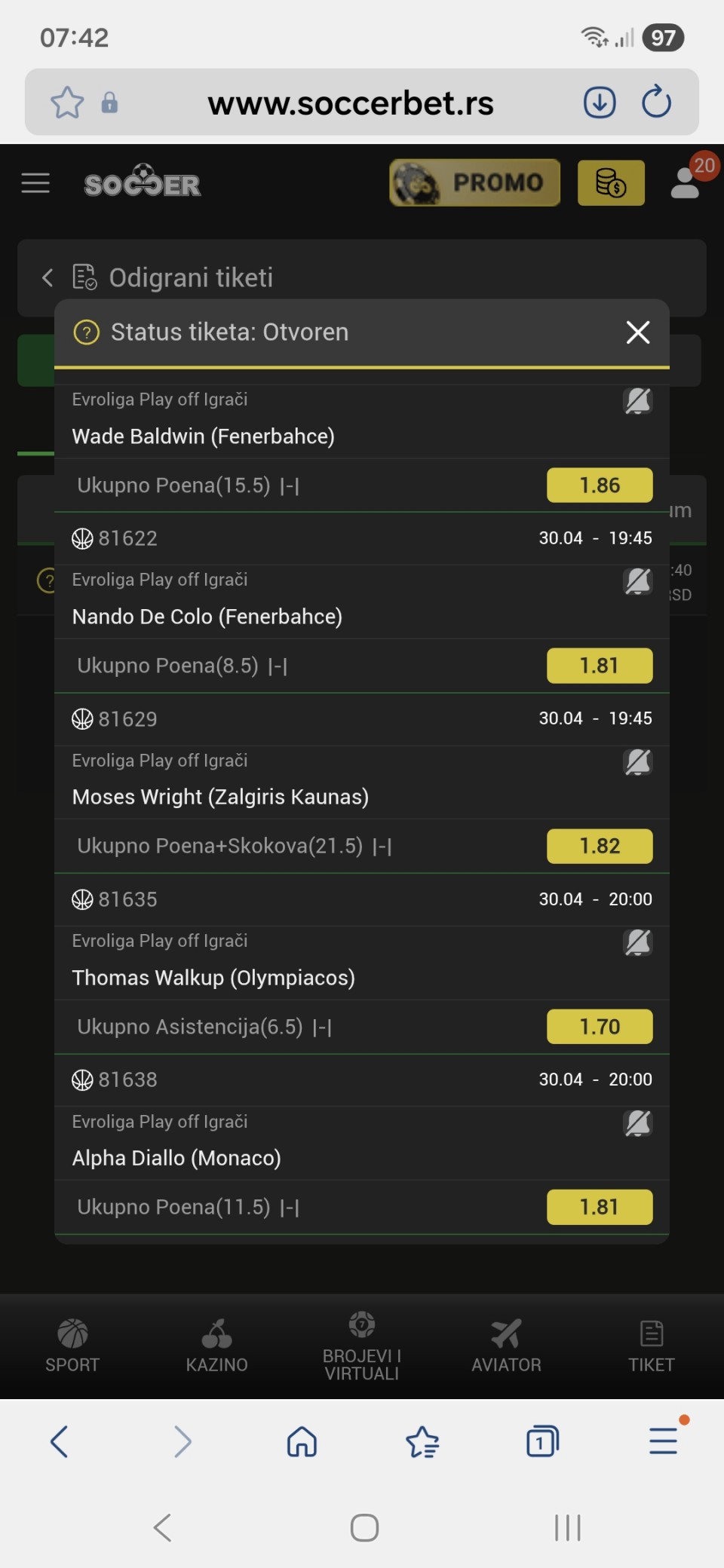724x1568 pixels.
Task: Click the Soccer logo
Action: [x=143, y=182]
